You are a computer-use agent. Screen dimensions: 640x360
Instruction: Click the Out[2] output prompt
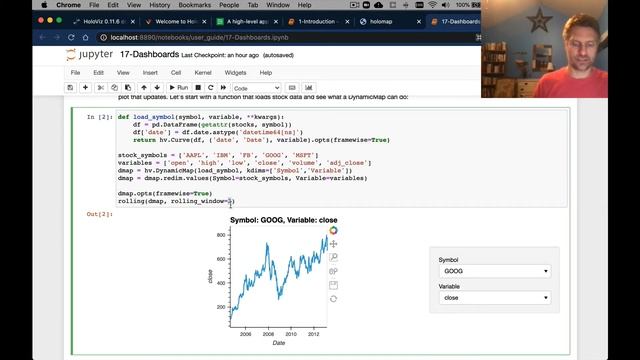[99, 214]
